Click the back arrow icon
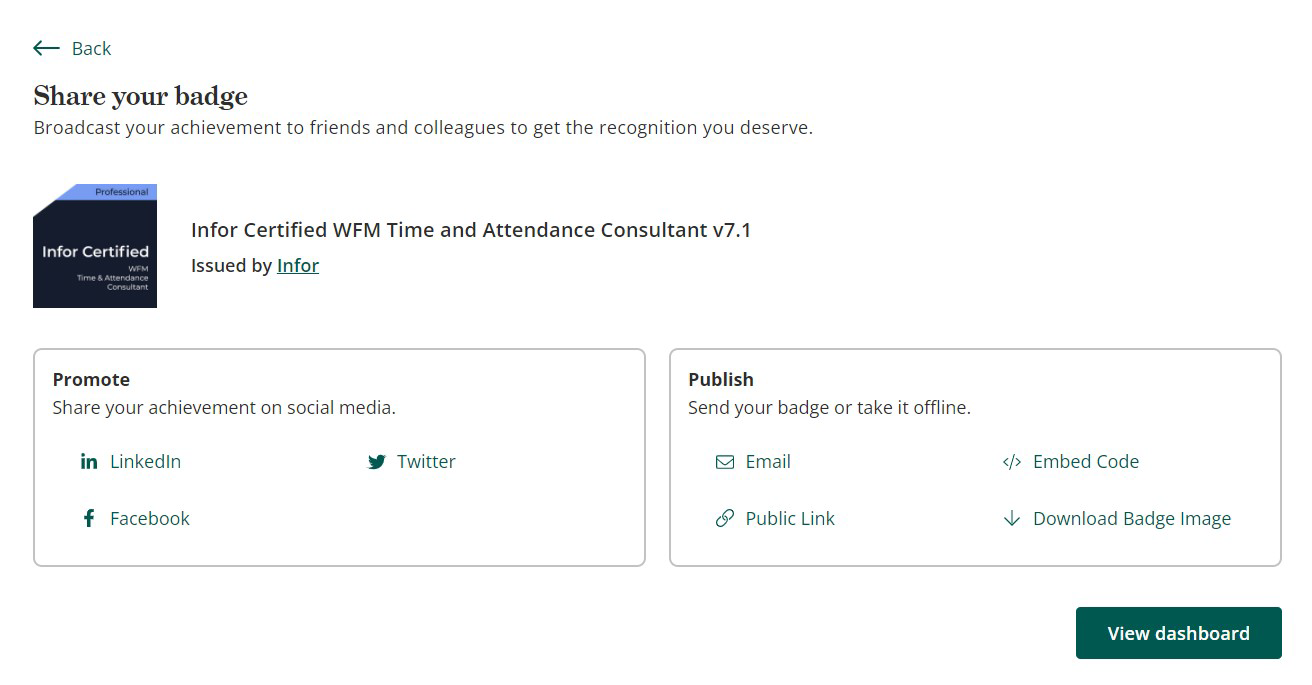Viewport: 1312px width, 685px height. click(46, 48)
